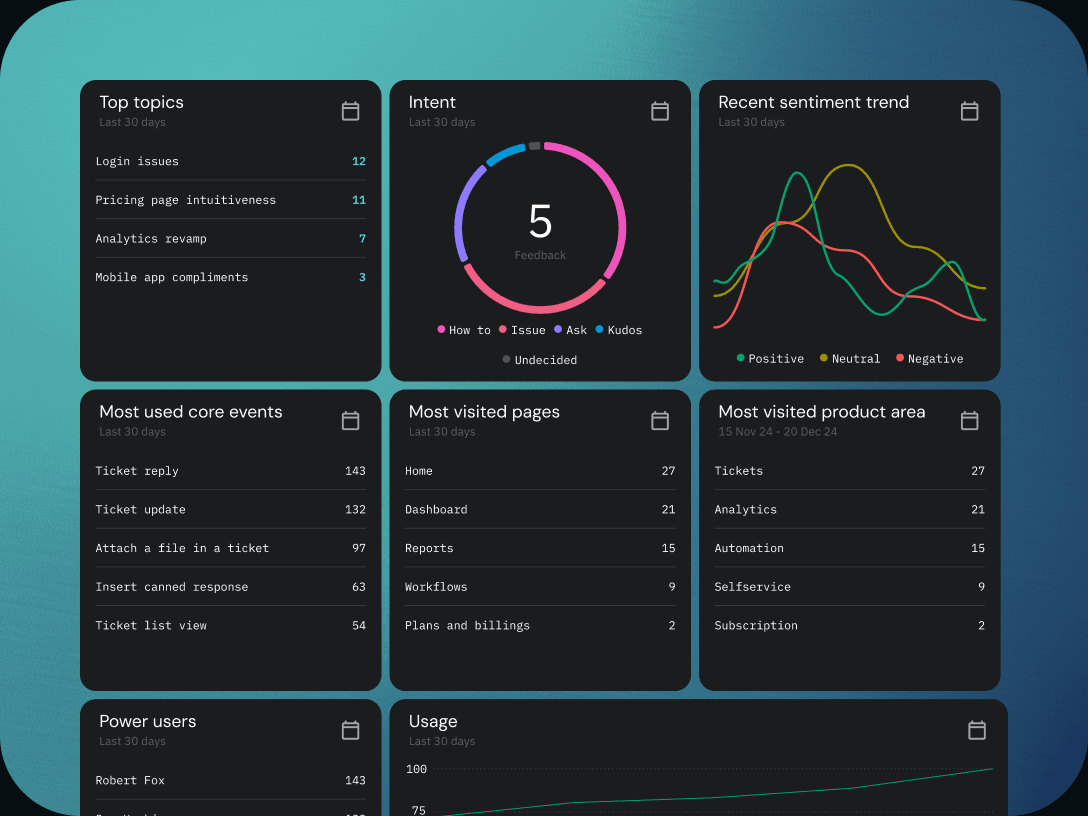Toggle the How to legend item

click(464, 330)
